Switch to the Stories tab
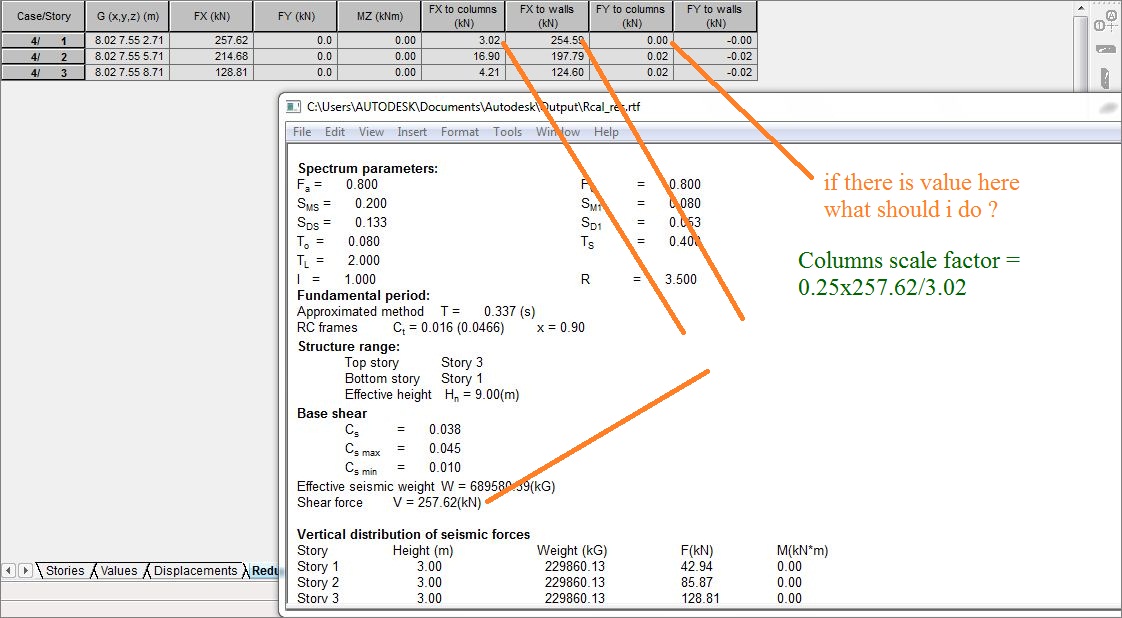 (x=64, y=570)
